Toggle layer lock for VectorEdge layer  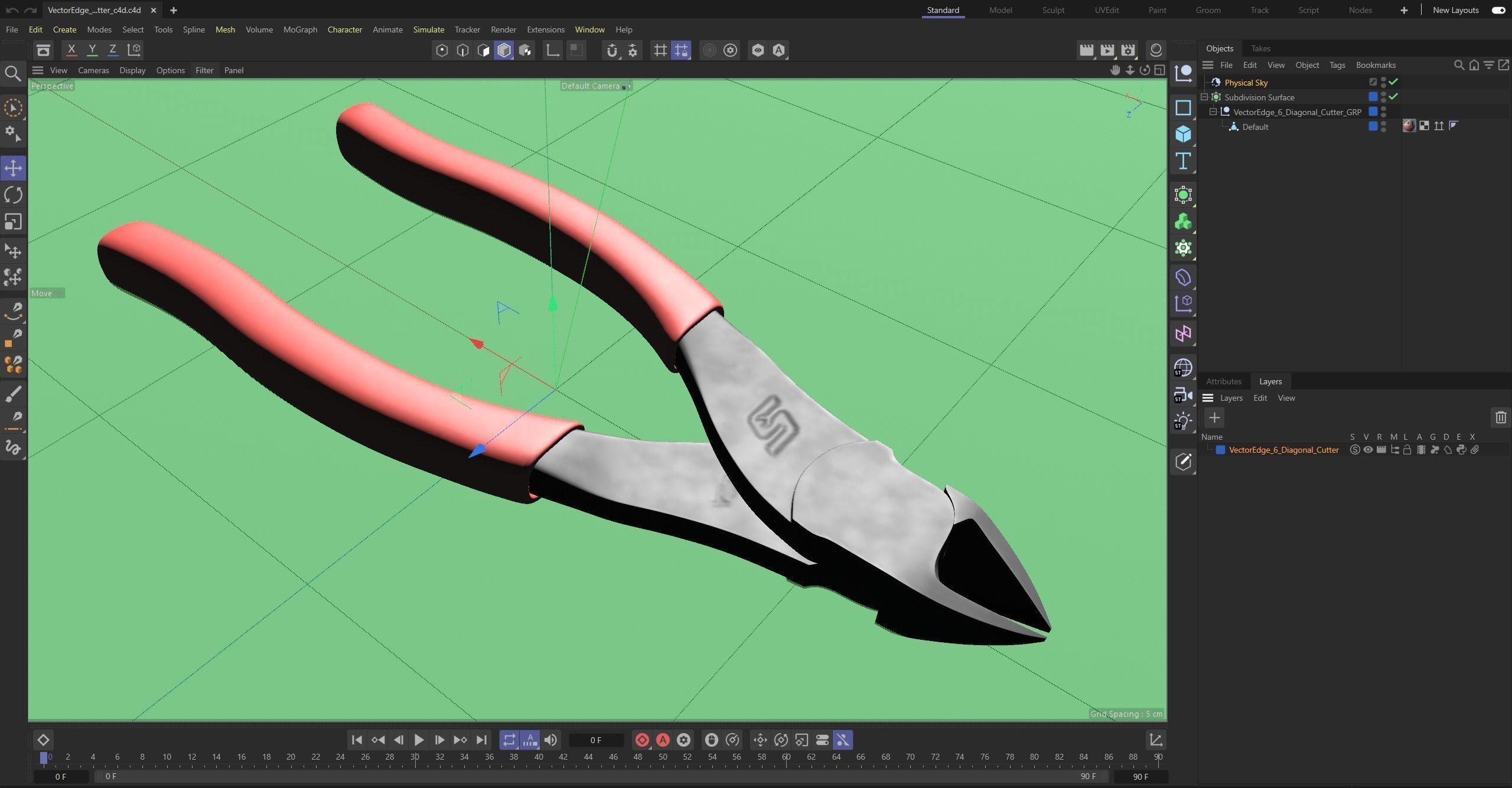(1407, 450)
